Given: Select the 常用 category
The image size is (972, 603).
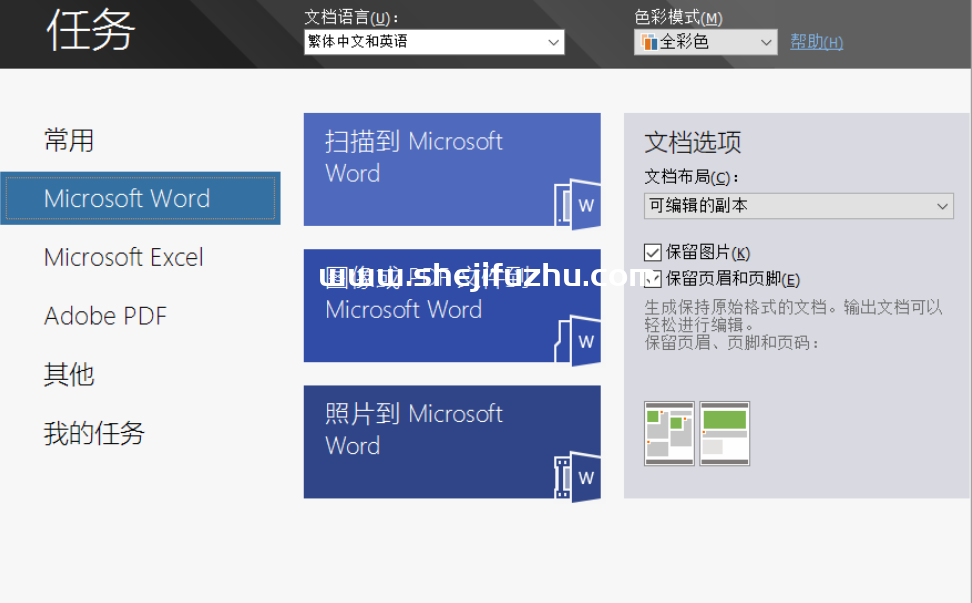Looking at the screenshot, I should (69, 140).
